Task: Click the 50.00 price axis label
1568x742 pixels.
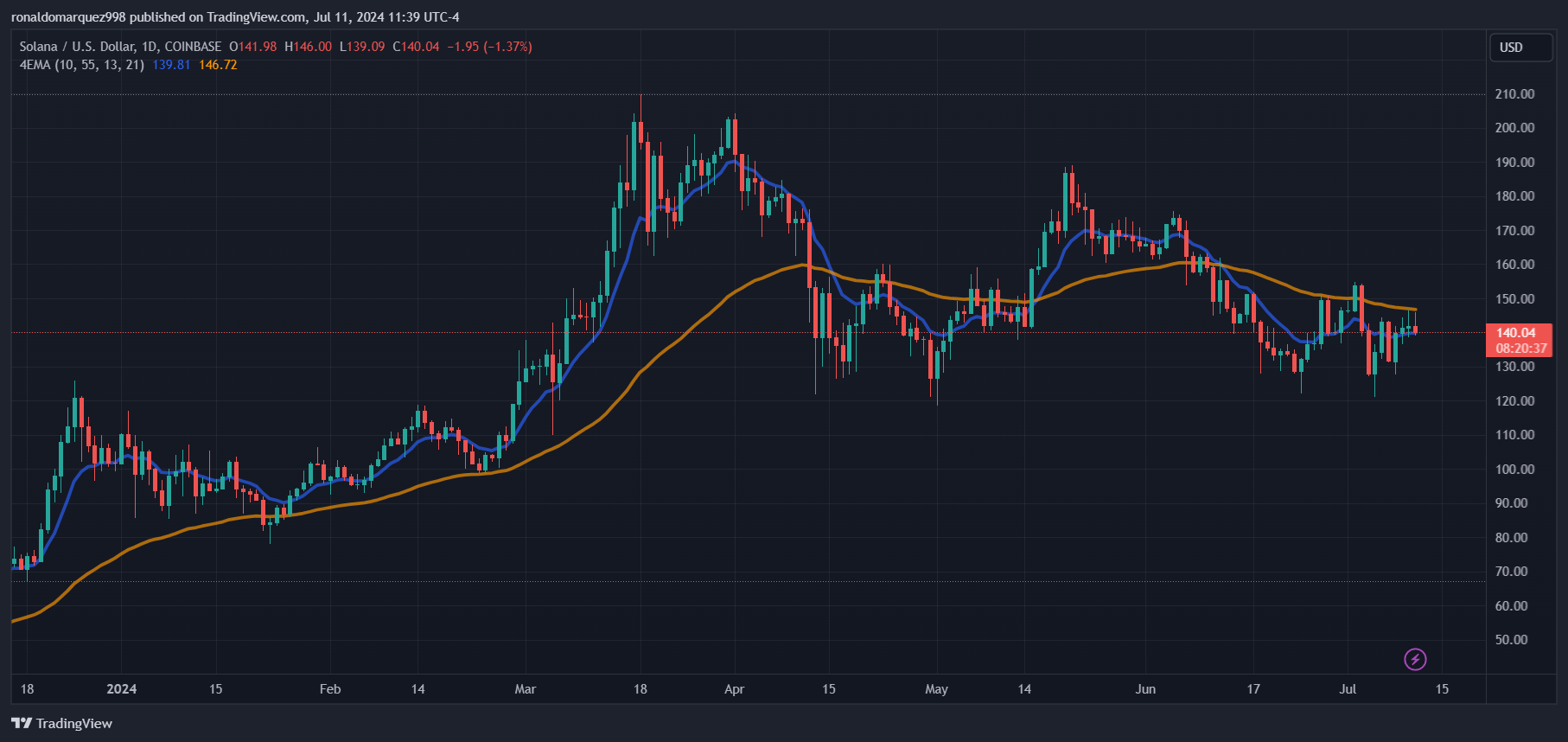Action: tap(1512, 640)
